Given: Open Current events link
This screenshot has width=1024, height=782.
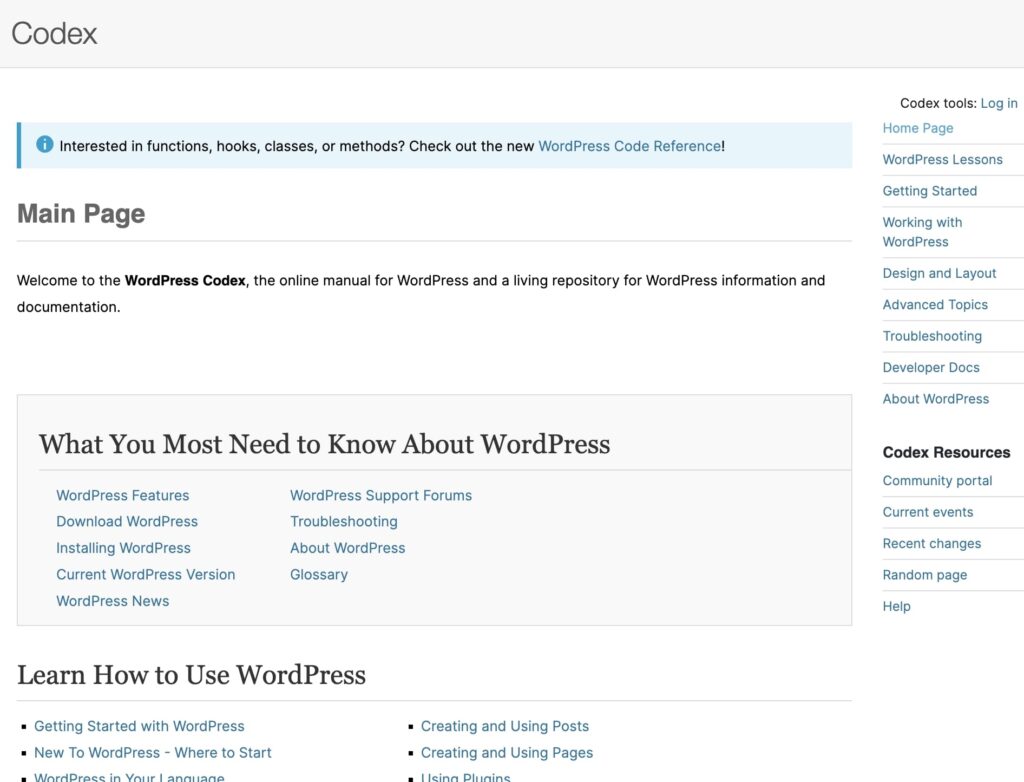Looking at the screenshot, I should point(927,512).
